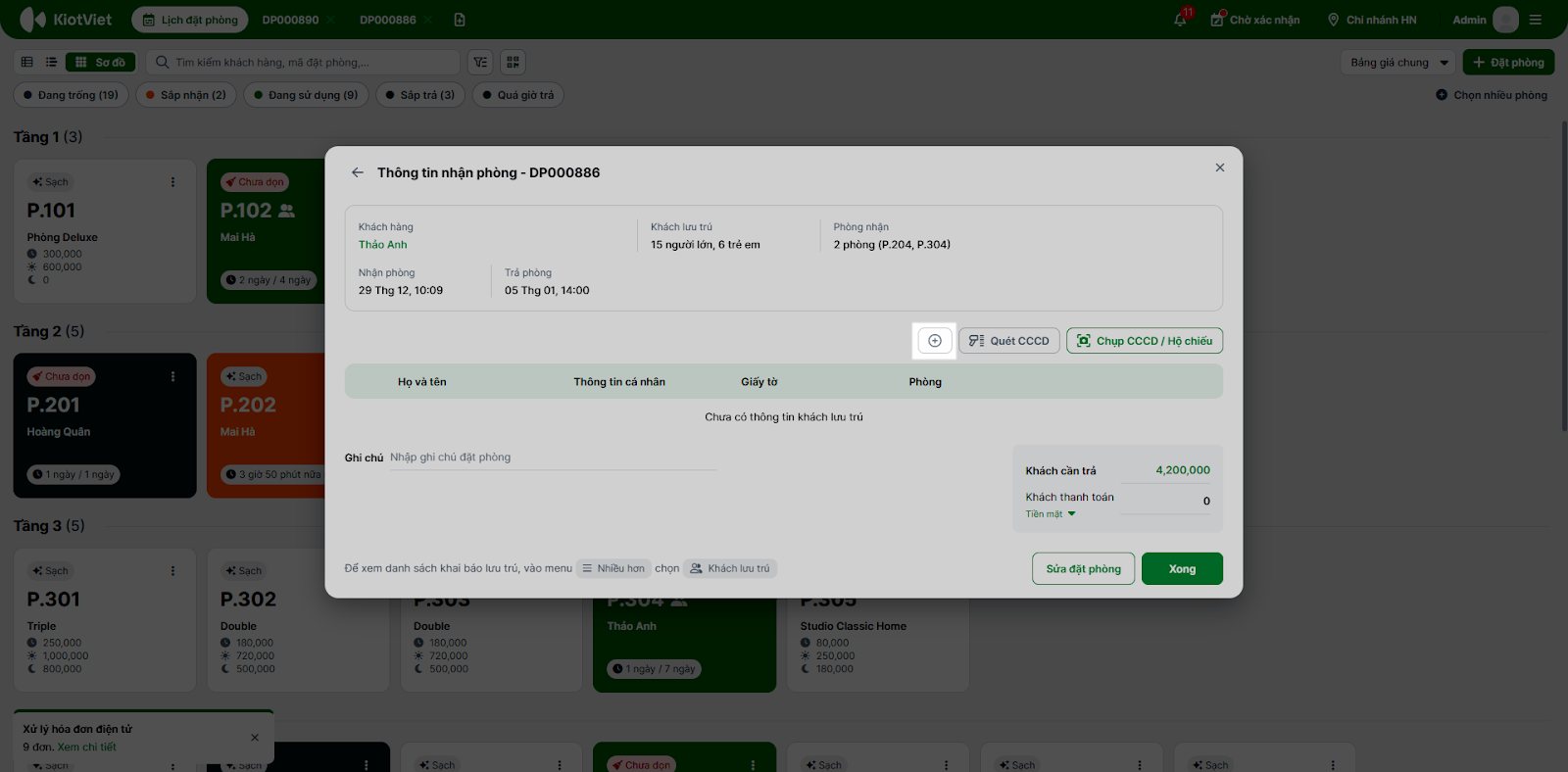Select the Sơ đồ view
Screen dimensions: 1568x772
[x=101, y=63]
